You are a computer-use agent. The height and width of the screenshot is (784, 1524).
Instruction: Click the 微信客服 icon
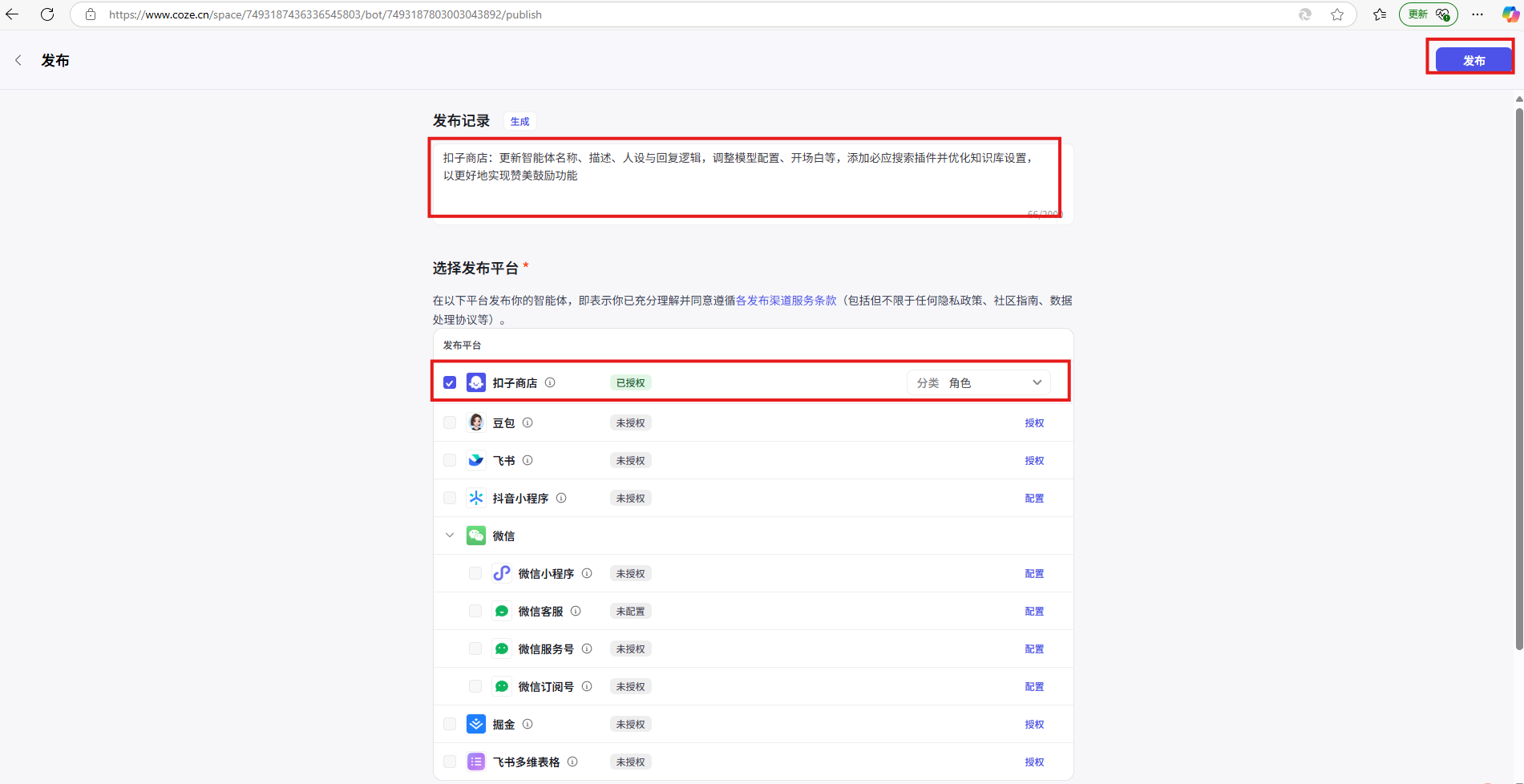[502, 611]
